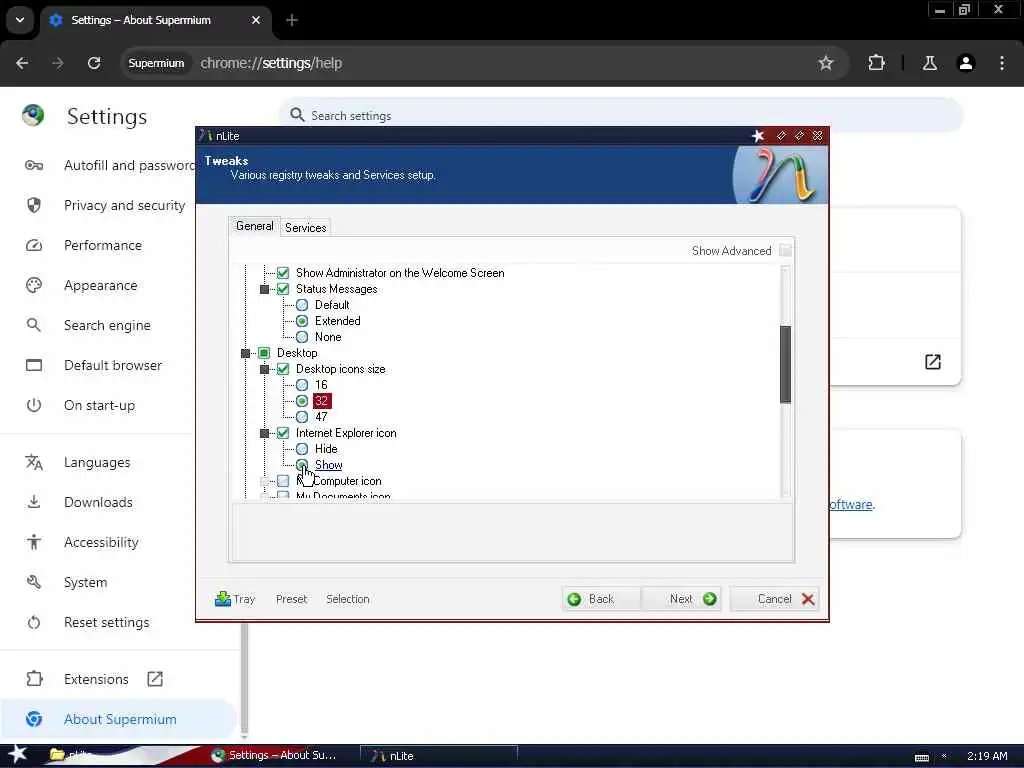Screen dimensions: 1024x768
Task: Click the Appearance palette icon
Action: [34, 285]
